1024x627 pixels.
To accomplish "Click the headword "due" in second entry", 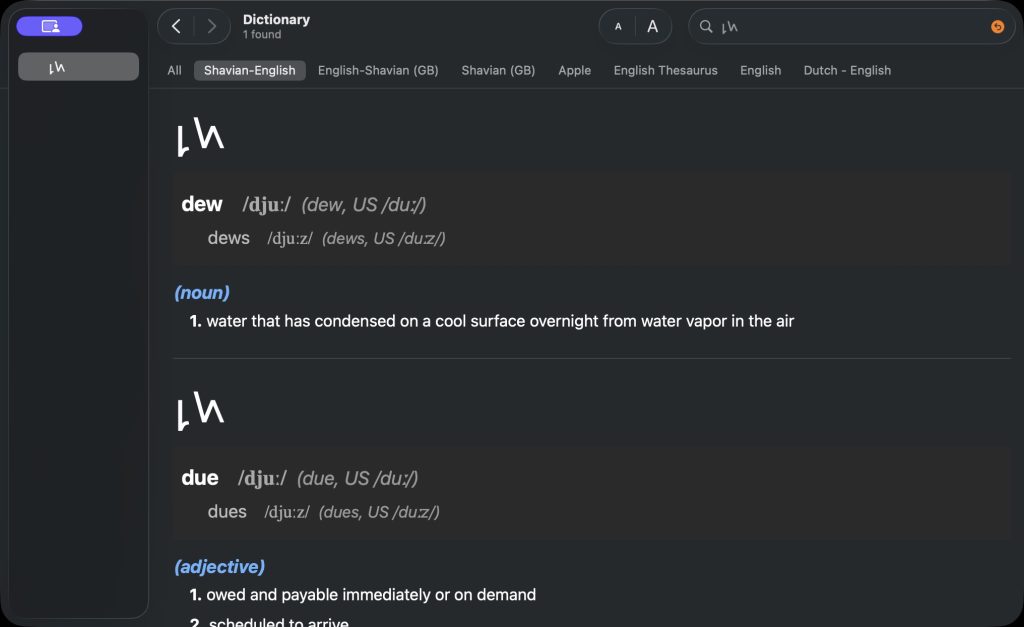I will [x=200, y=478].
